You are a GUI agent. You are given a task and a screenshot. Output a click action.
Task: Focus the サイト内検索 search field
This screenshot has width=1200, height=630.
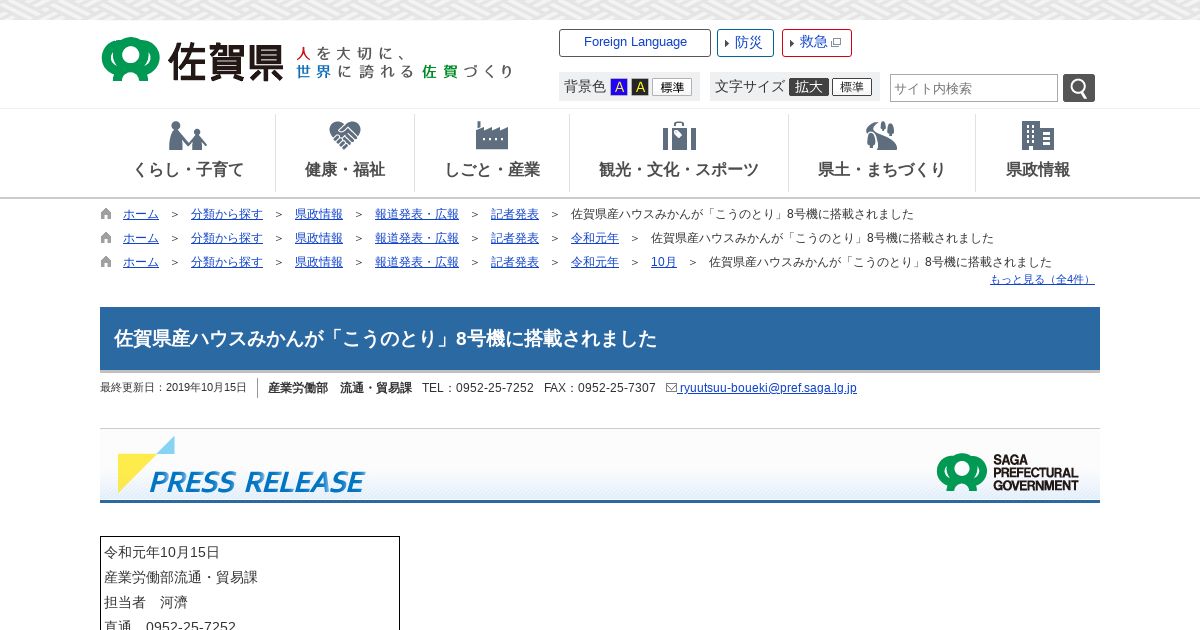pos(974,88)
